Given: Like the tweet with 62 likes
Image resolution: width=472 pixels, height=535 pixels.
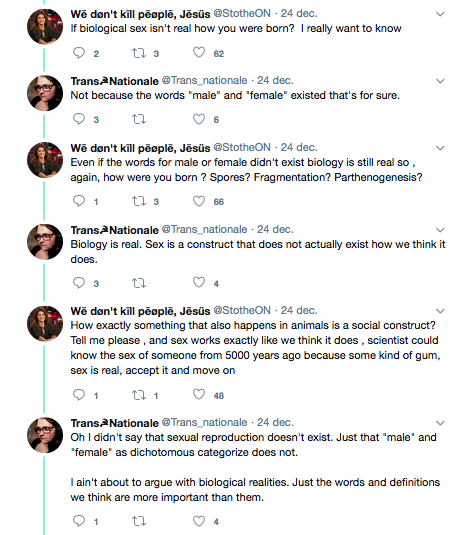Looking at the screenshot, I should [199, 53].
